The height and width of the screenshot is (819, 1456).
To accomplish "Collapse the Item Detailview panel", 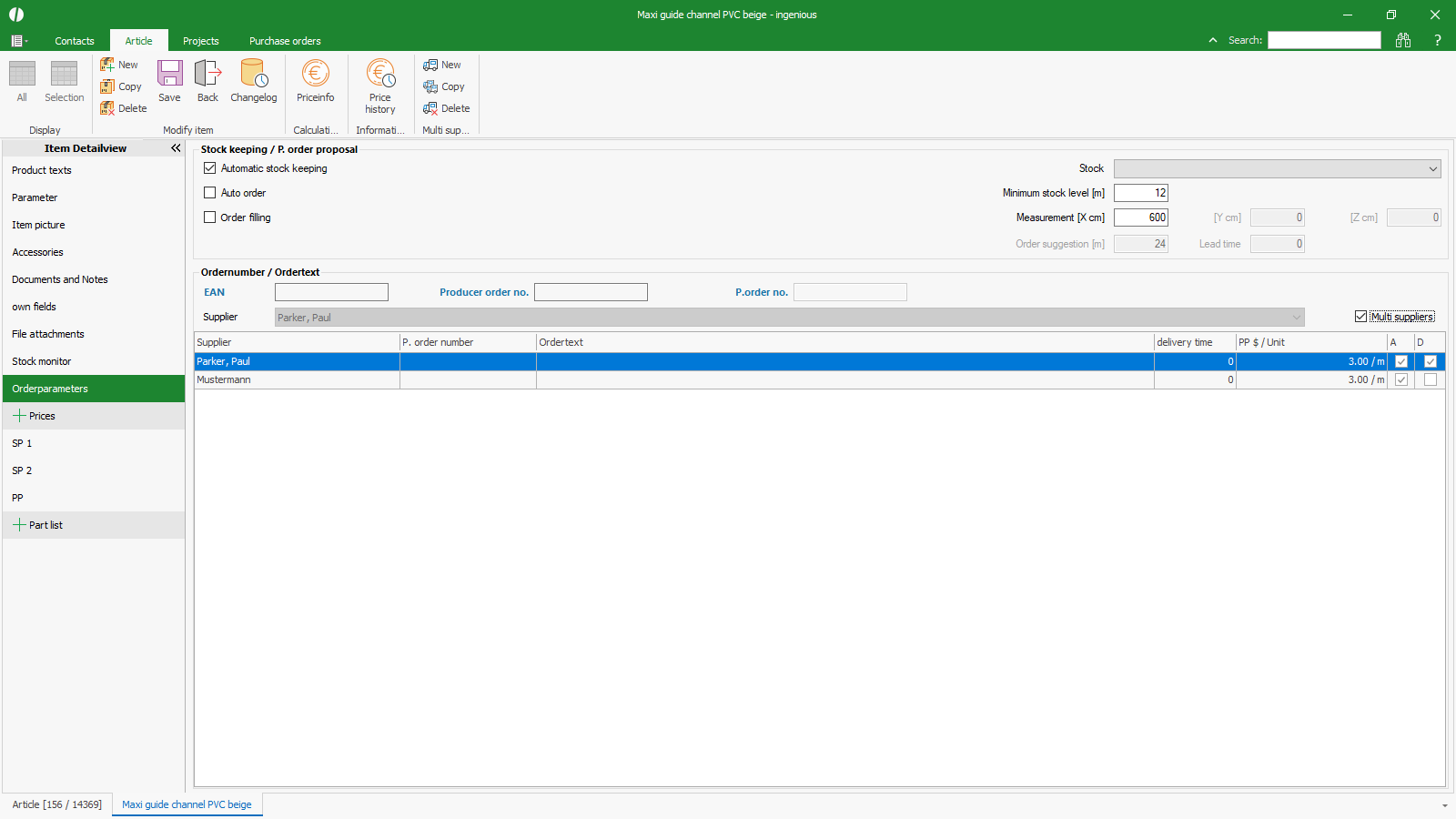I will [176, 148].
